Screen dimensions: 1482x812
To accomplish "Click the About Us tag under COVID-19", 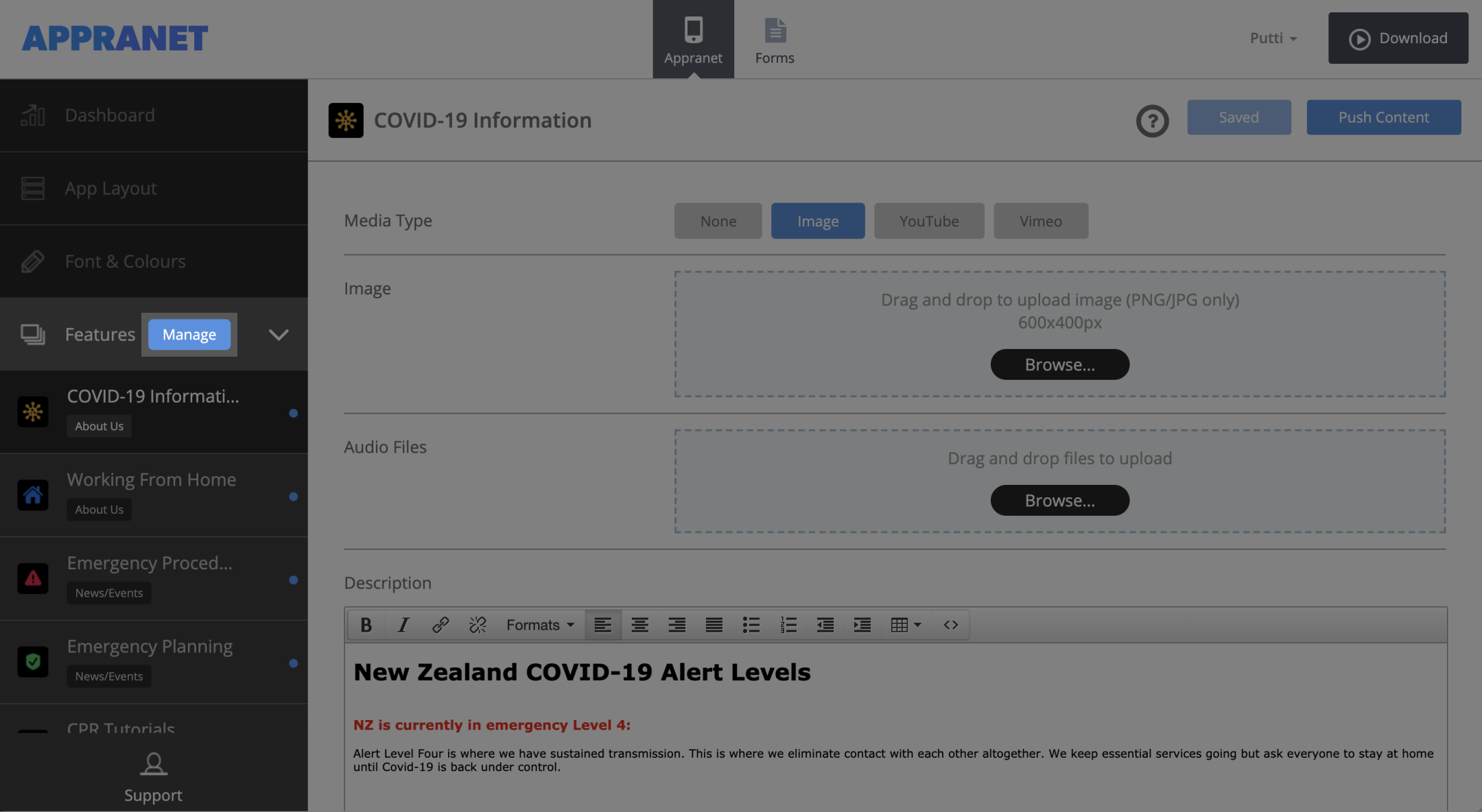I will (99, 426).
